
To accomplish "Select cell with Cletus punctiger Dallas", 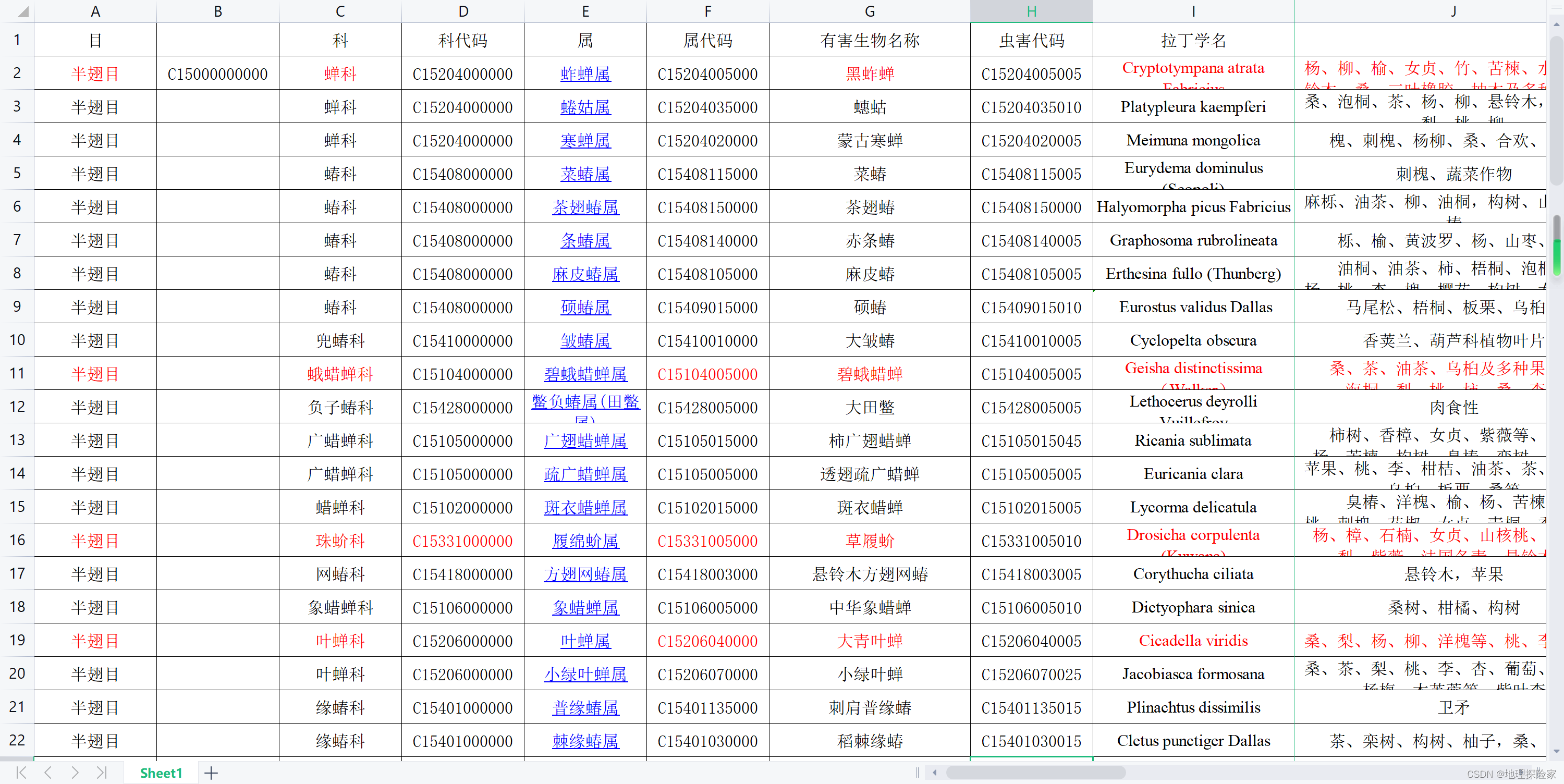I will pos(1193,741).
